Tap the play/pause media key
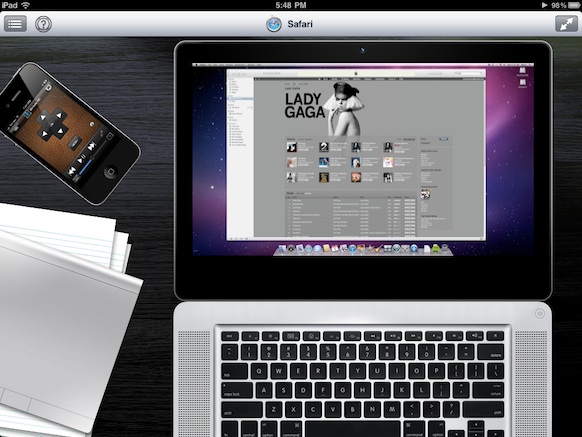This screenshot has width=582, height=437. pyautogui.click(x=393, y=336)
